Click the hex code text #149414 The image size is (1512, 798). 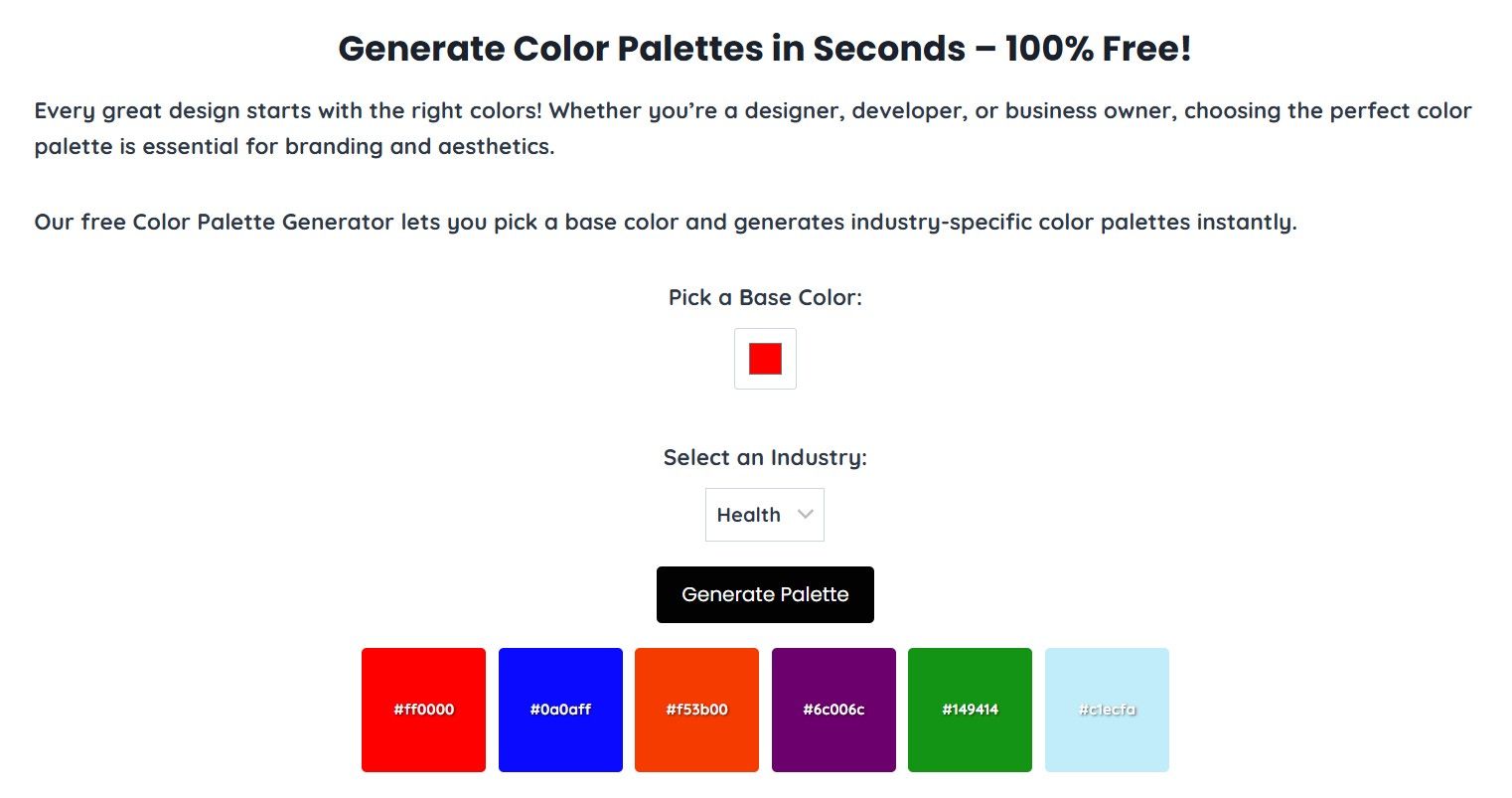coord(970,710)
